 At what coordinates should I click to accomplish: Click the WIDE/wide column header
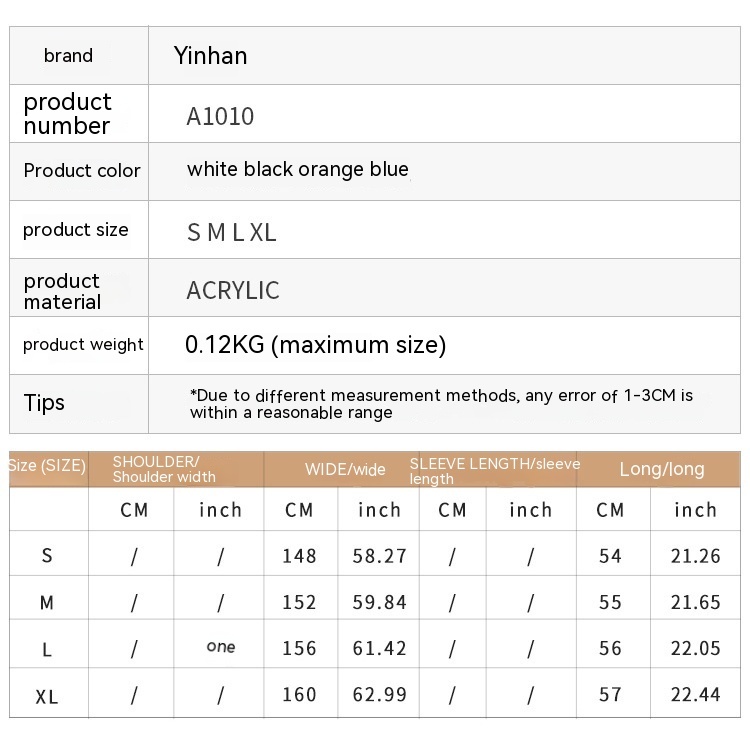coord(345,469)
